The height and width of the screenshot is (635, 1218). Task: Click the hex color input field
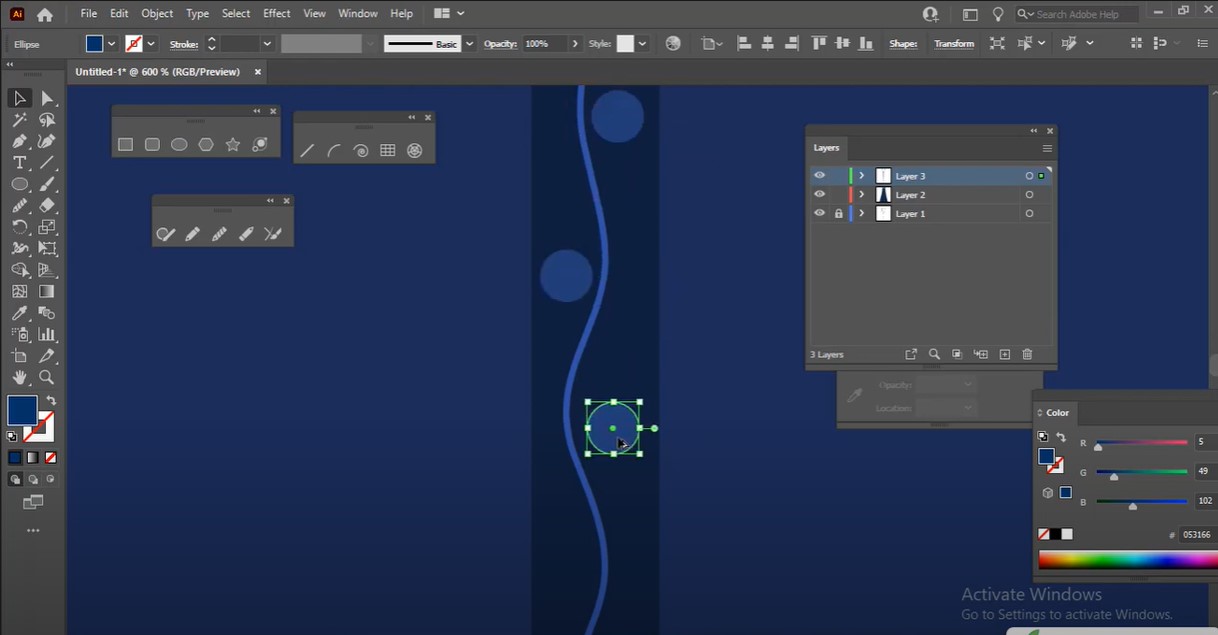(x=1197, y=535)
